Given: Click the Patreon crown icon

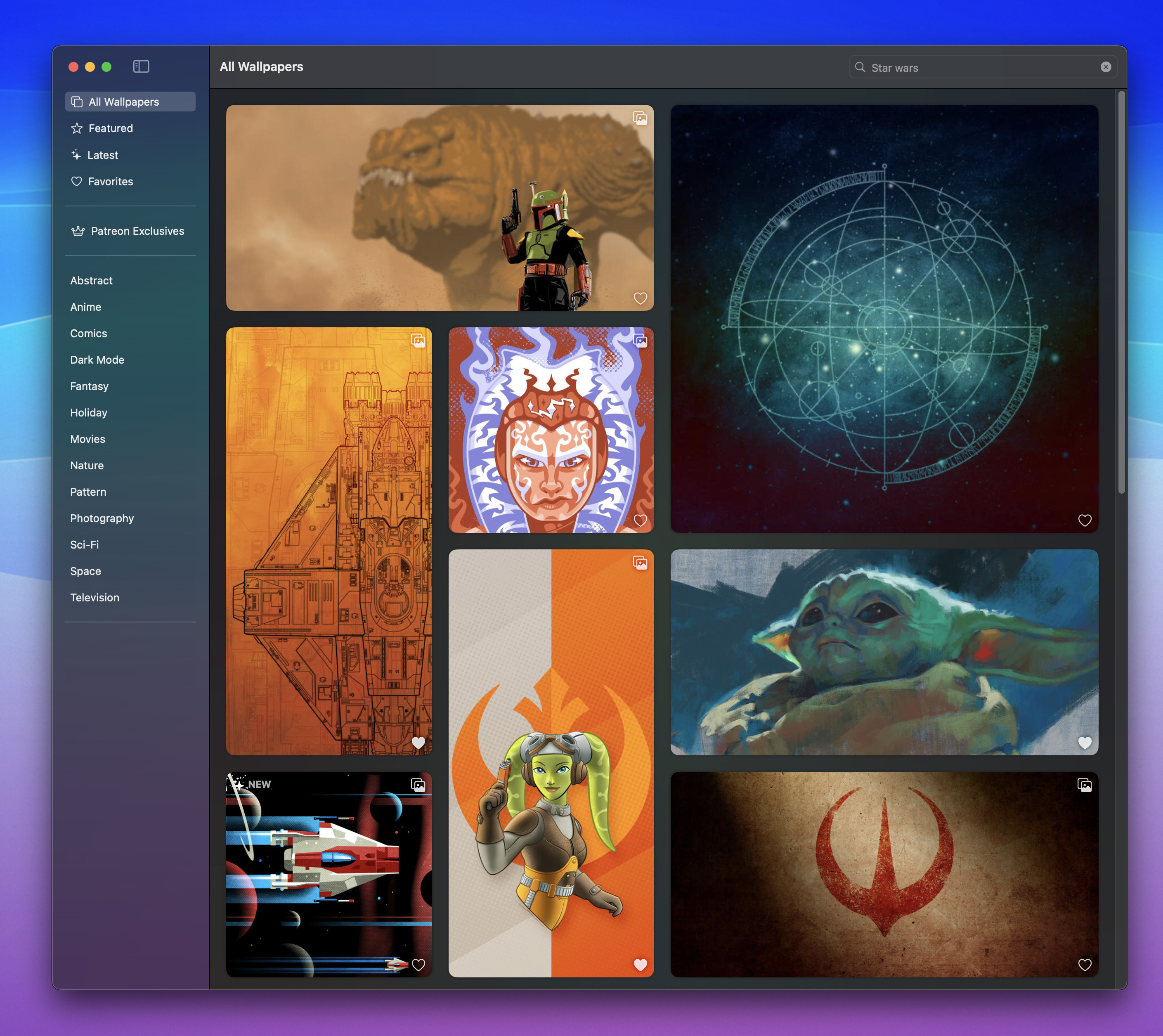Looking at the screenshot, I should point(78,231).
